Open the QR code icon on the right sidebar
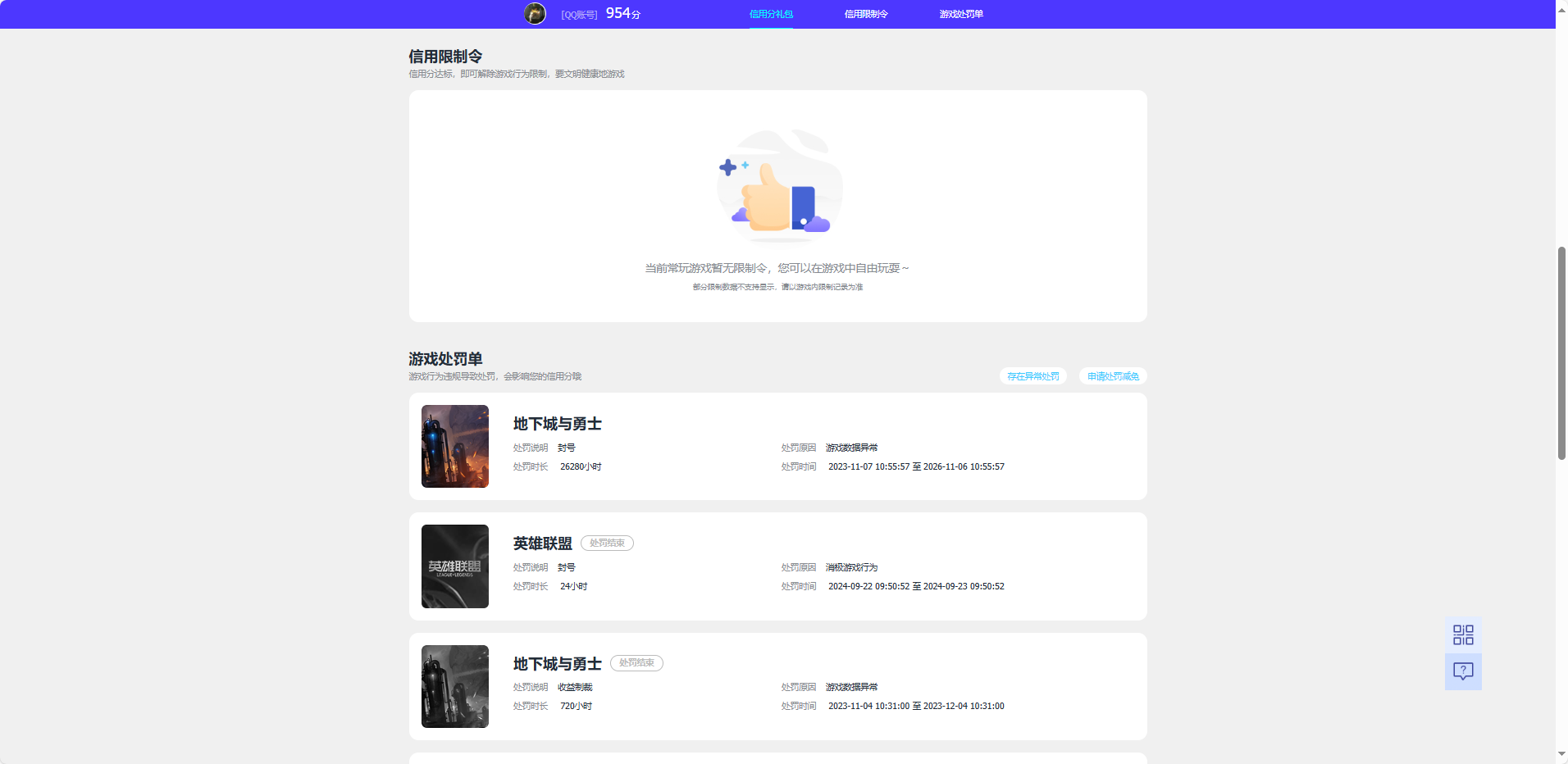This screenshot has height=764, width=1568. coord(1463,634)
